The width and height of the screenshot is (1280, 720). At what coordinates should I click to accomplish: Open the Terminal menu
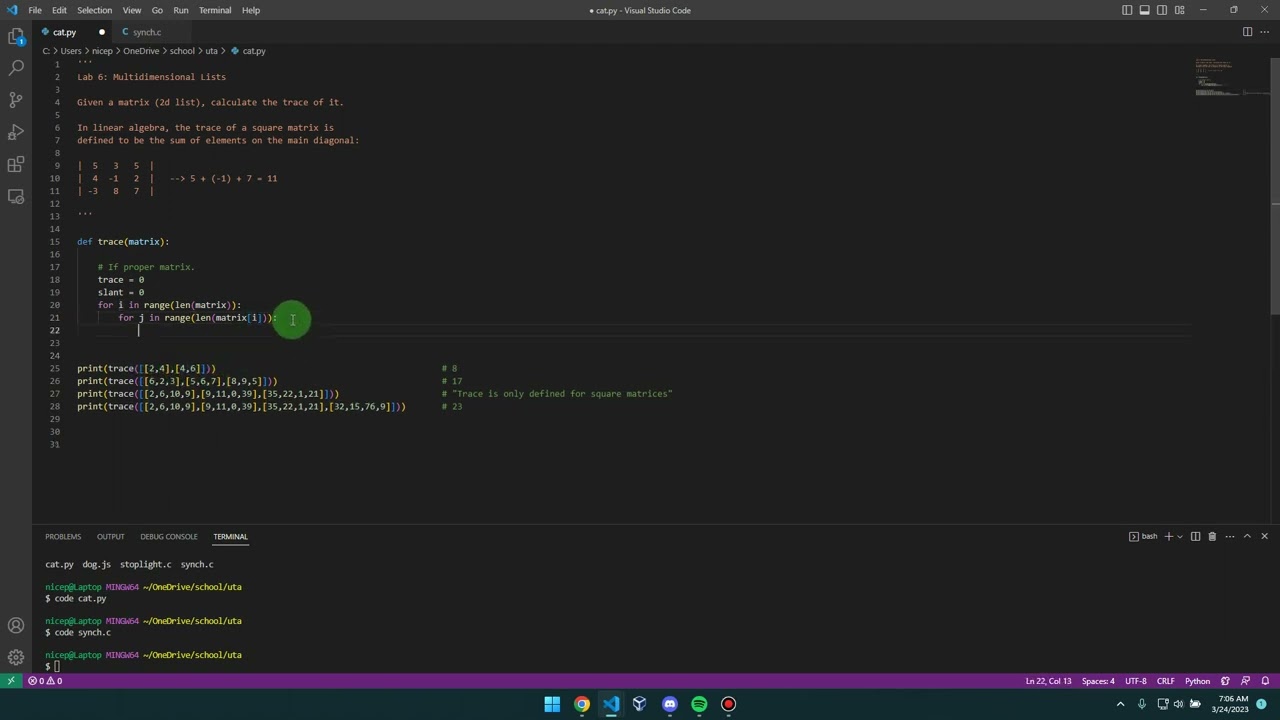(215, 10)
